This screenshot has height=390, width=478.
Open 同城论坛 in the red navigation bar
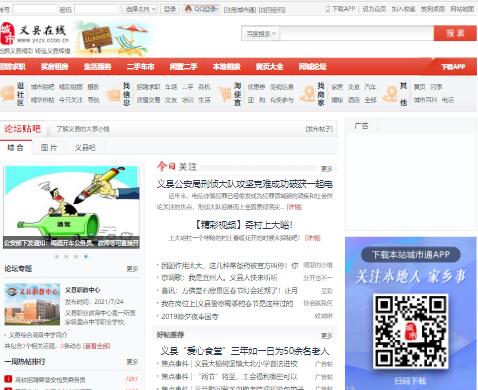click(312, 67)
